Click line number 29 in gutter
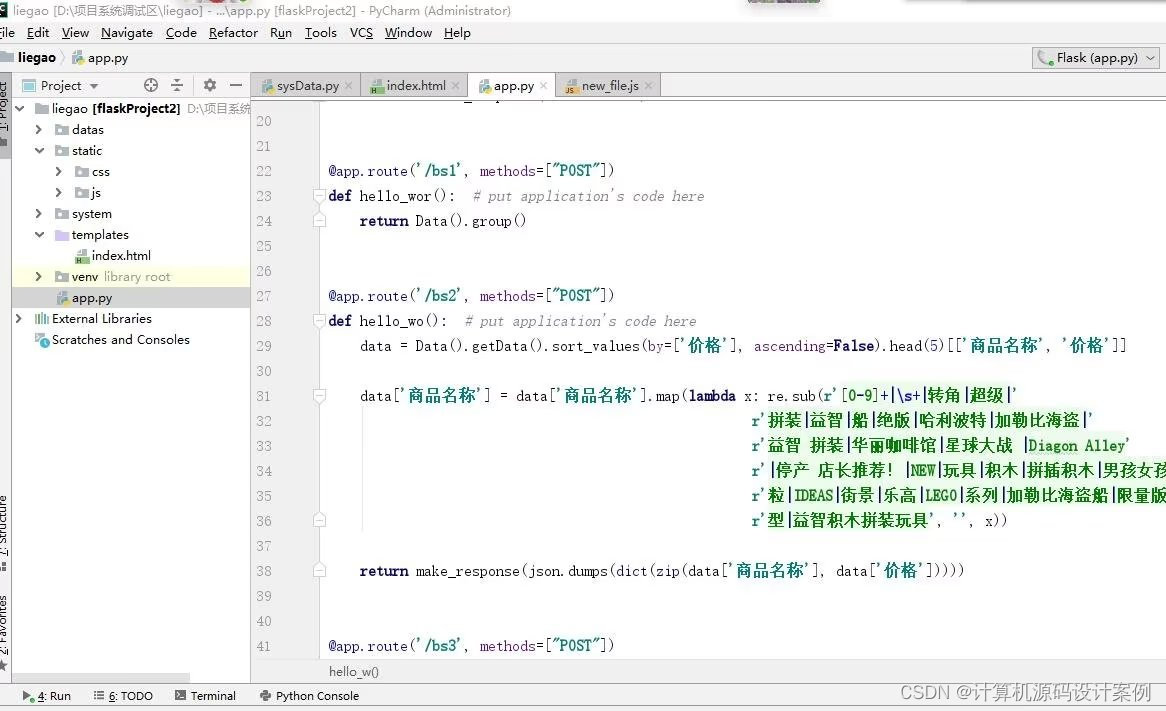 point(264,346)
